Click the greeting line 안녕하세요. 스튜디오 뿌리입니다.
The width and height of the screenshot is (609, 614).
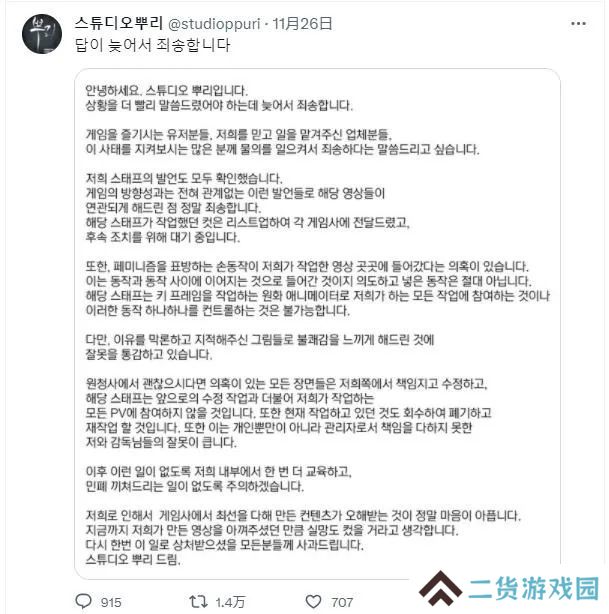(166, 91)
